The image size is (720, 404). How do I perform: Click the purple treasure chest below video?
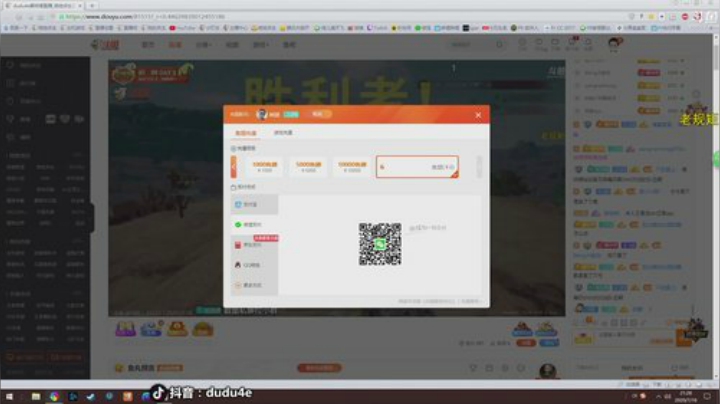tap(125, 329)
